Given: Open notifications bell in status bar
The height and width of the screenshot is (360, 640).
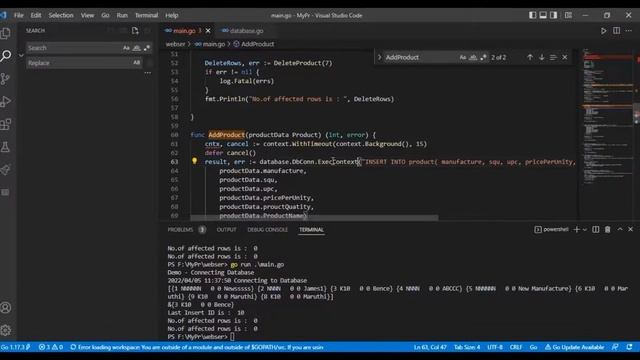Looking at the screenshot, I should coord(629,347).
